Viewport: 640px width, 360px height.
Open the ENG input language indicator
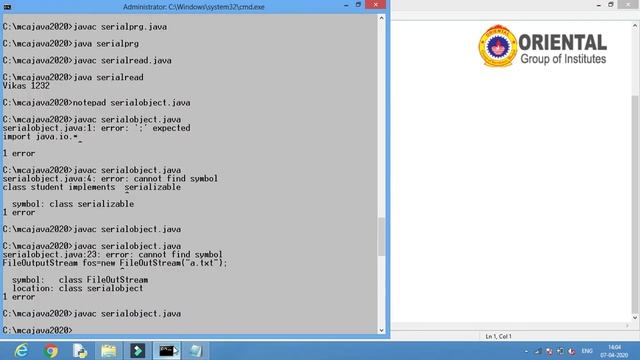click(587, 351)
